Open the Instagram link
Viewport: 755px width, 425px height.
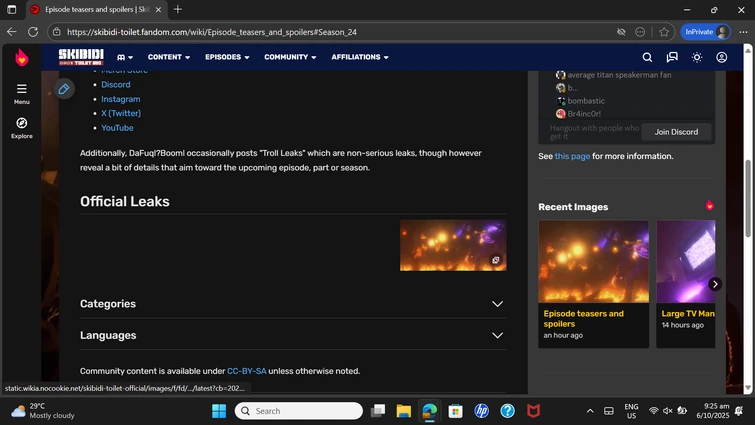point(121,99)
